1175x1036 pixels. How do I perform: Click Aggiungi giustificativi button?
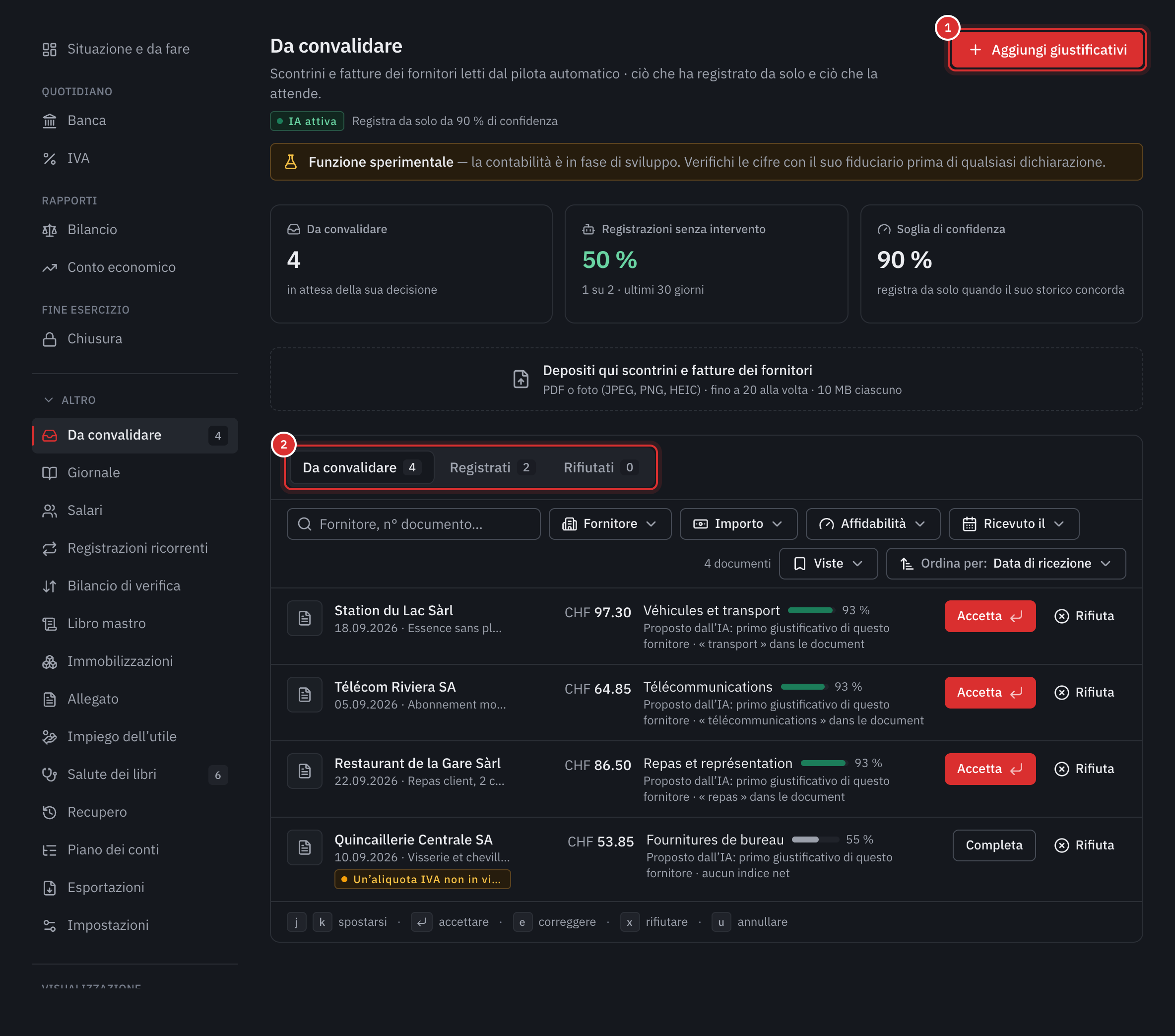1047,50
